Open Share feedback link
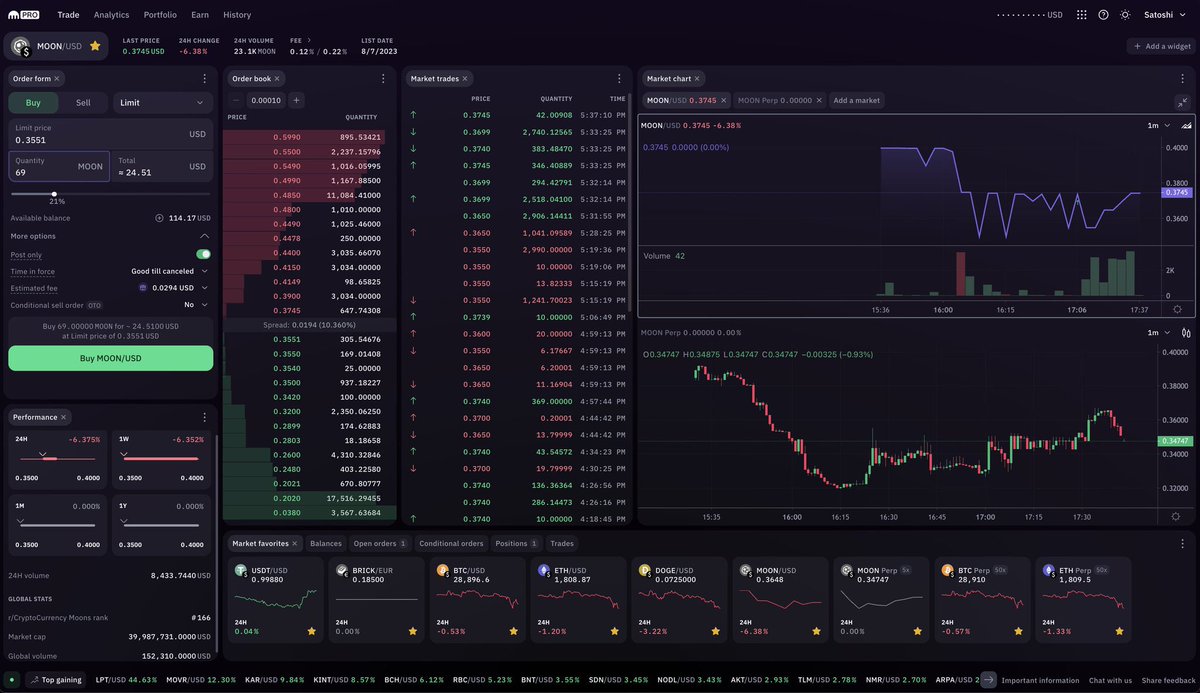The height and width of the screenshot is (693, 1200). (1168, 680)
